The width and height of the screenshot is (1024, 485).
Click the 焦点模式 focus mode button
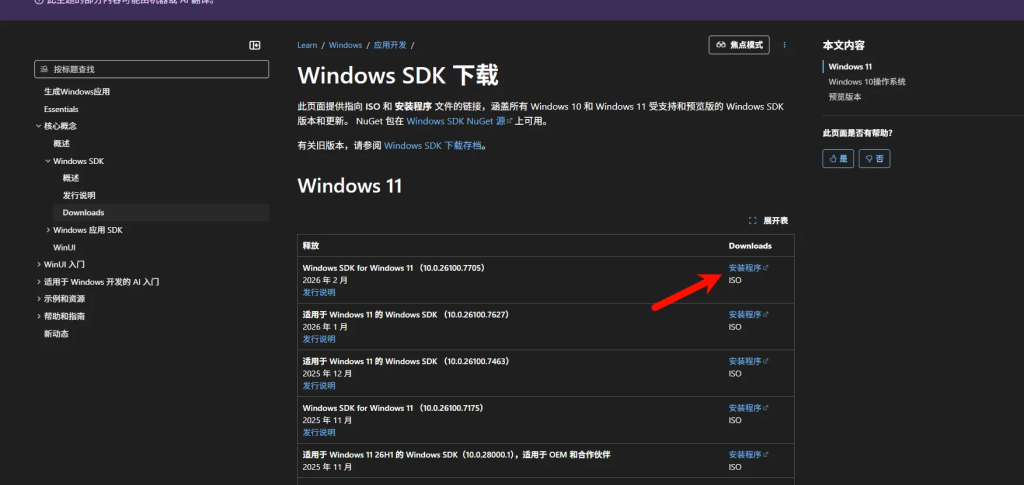pos(739,45)
